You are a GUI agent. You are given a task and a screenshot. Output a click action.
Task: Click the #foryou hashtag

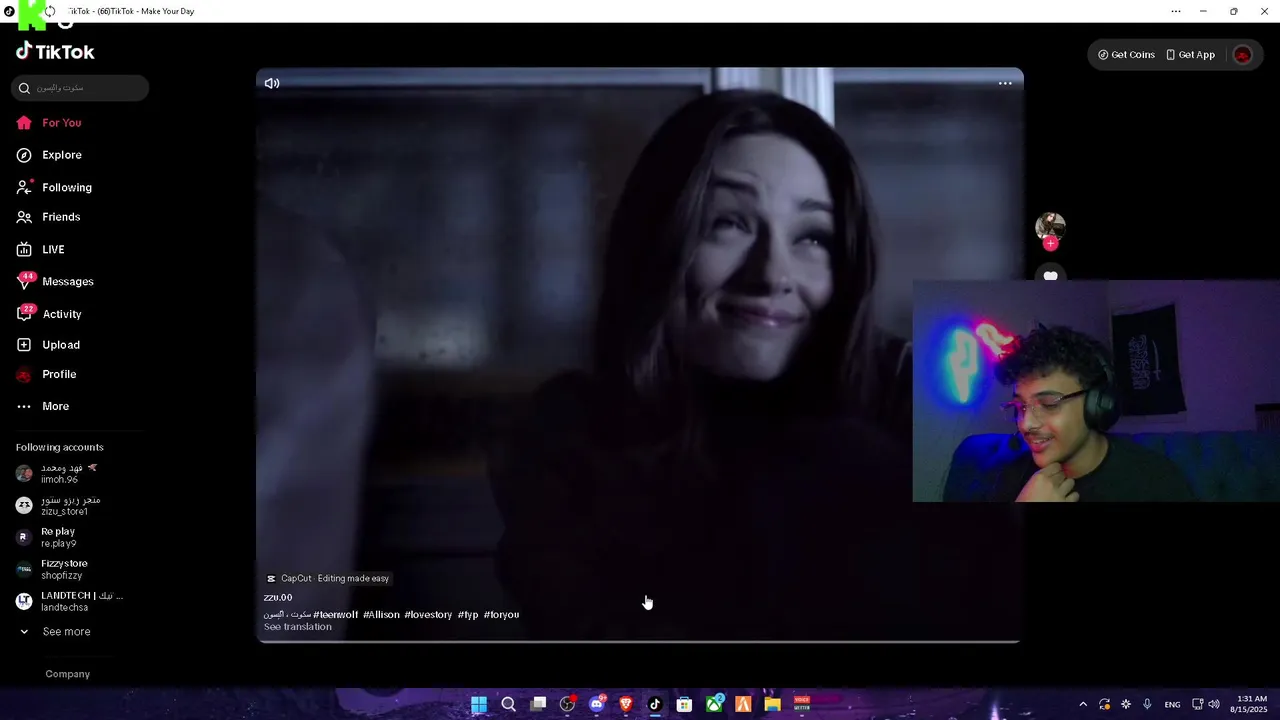point(501,615)
